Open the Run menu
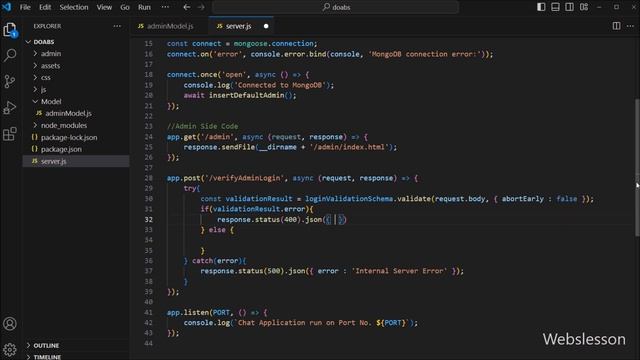The image size is (640, 360). pyautogui.click(x=144, y=7)
